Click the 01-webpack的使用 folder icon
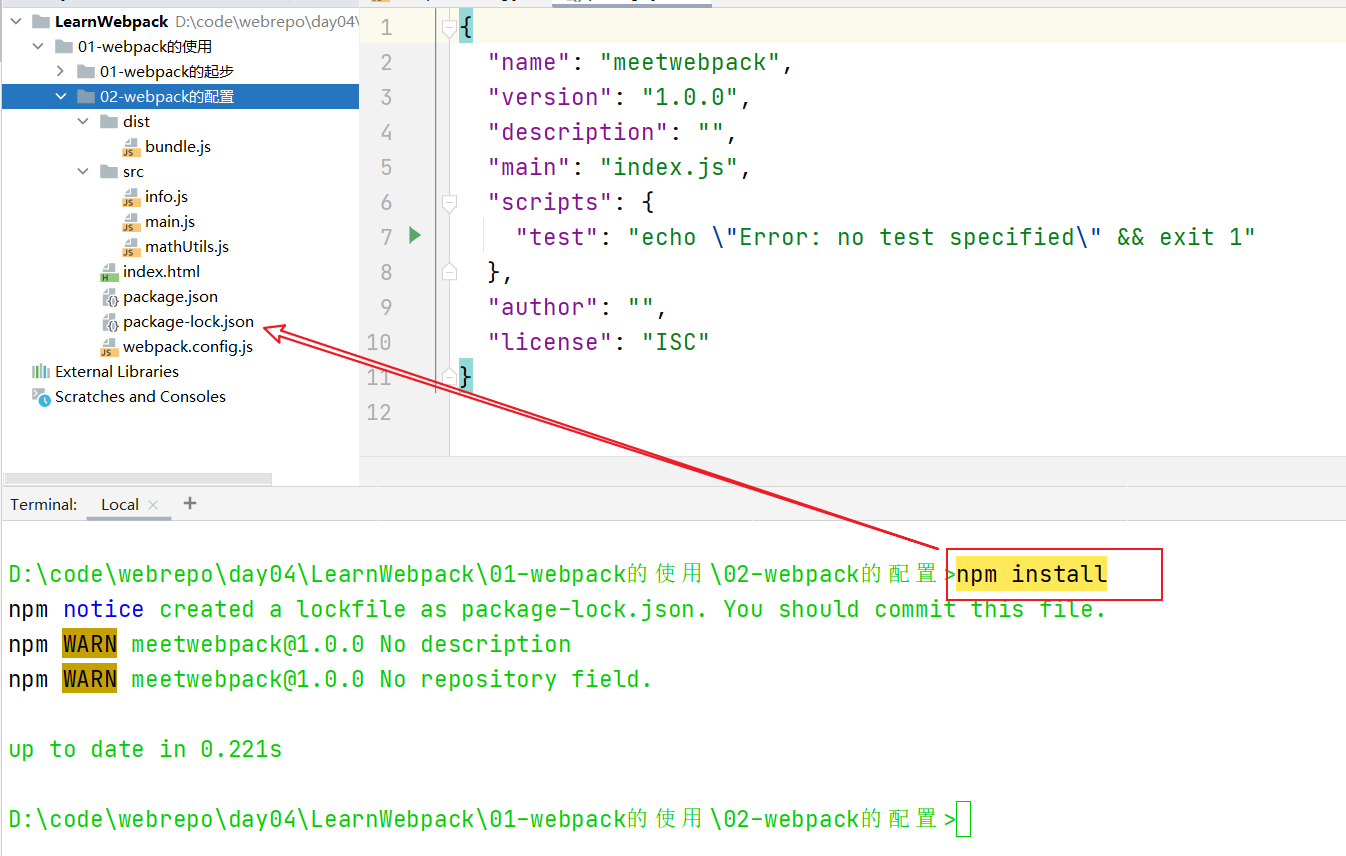 click(64, 46)
